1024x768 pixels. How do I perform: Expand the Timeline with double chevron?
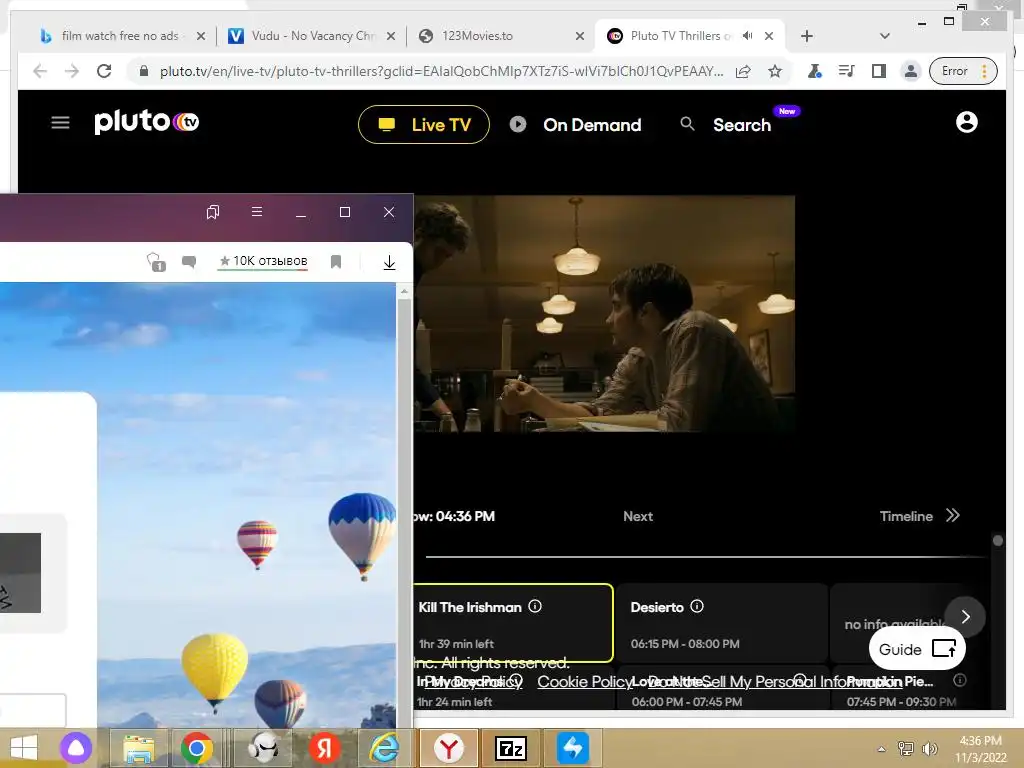(953, 515)
